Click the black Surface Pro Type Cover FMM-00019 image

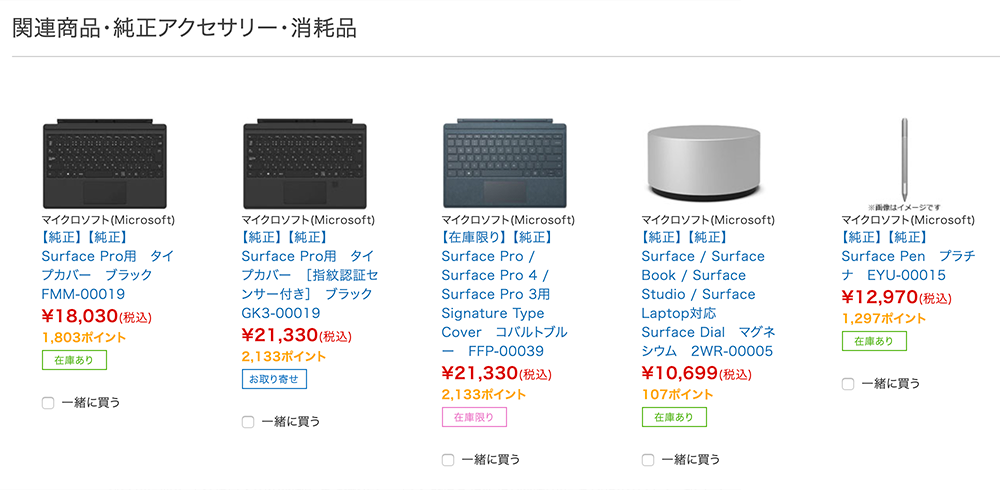pyautogui.click(x=105, y=164)
